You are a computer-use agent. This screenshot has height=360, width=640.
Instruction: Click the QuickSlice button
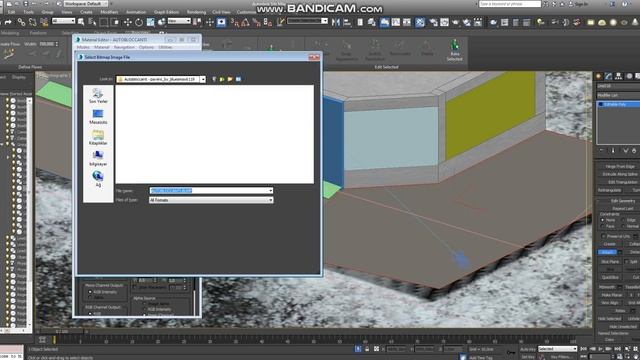click(610, 277)
